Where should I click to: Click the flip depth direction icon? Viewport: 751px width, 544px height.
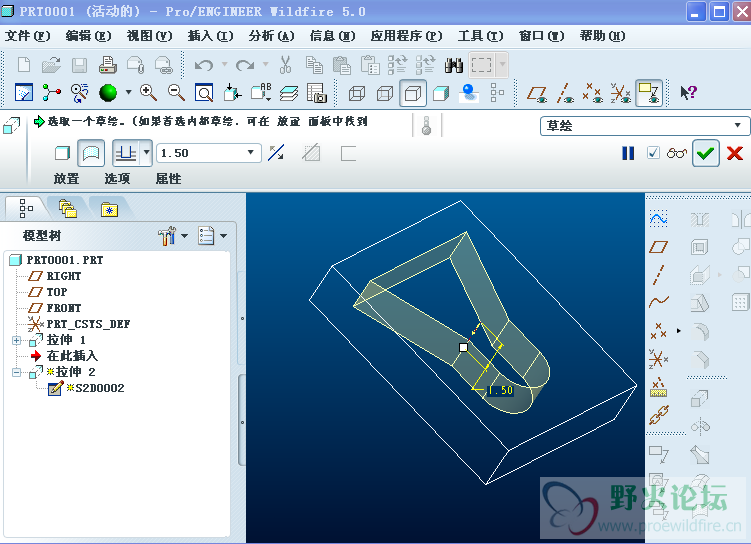[x=276, y=153]
